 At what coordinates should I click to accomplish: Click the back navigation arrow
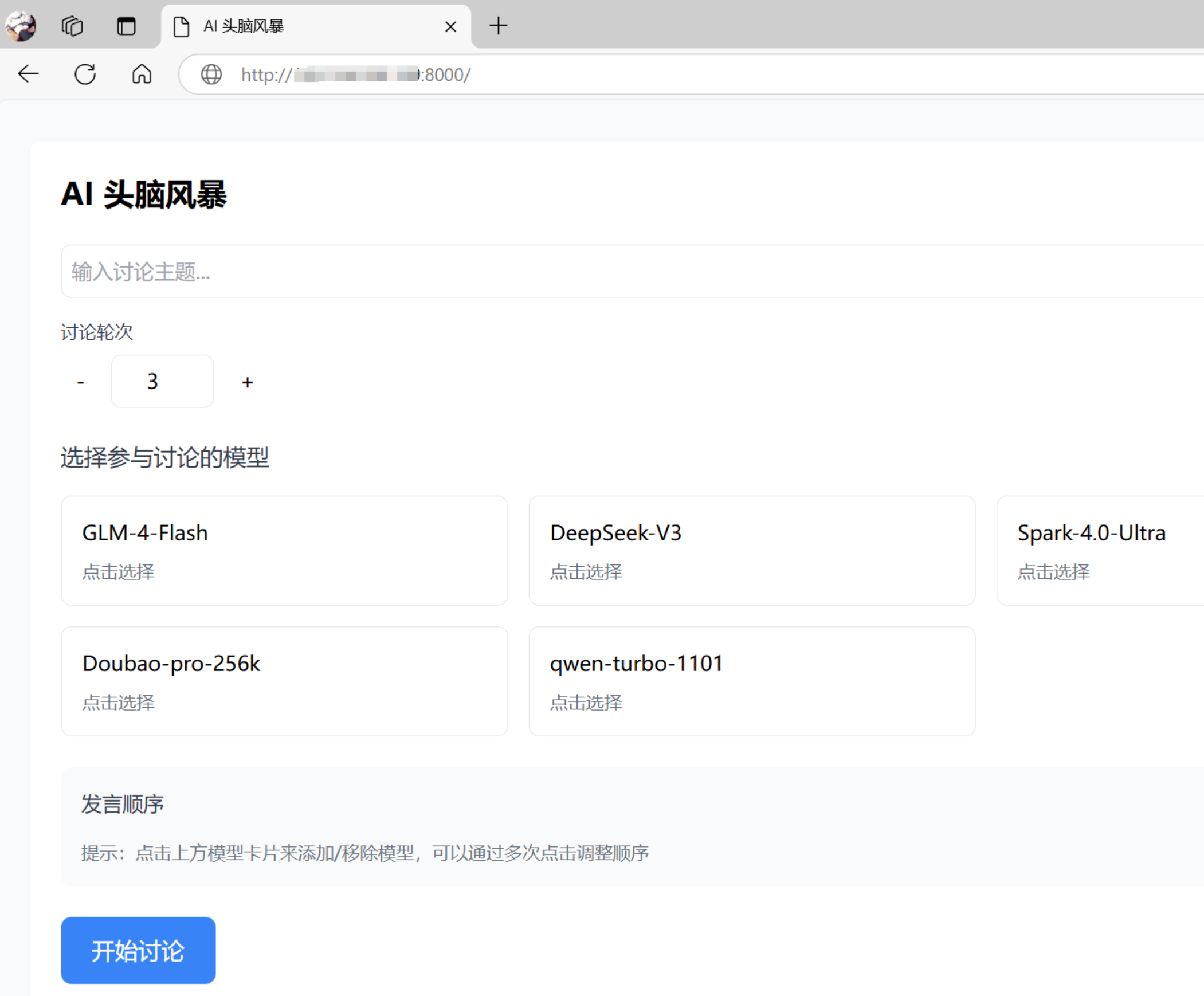click(28, 74)
